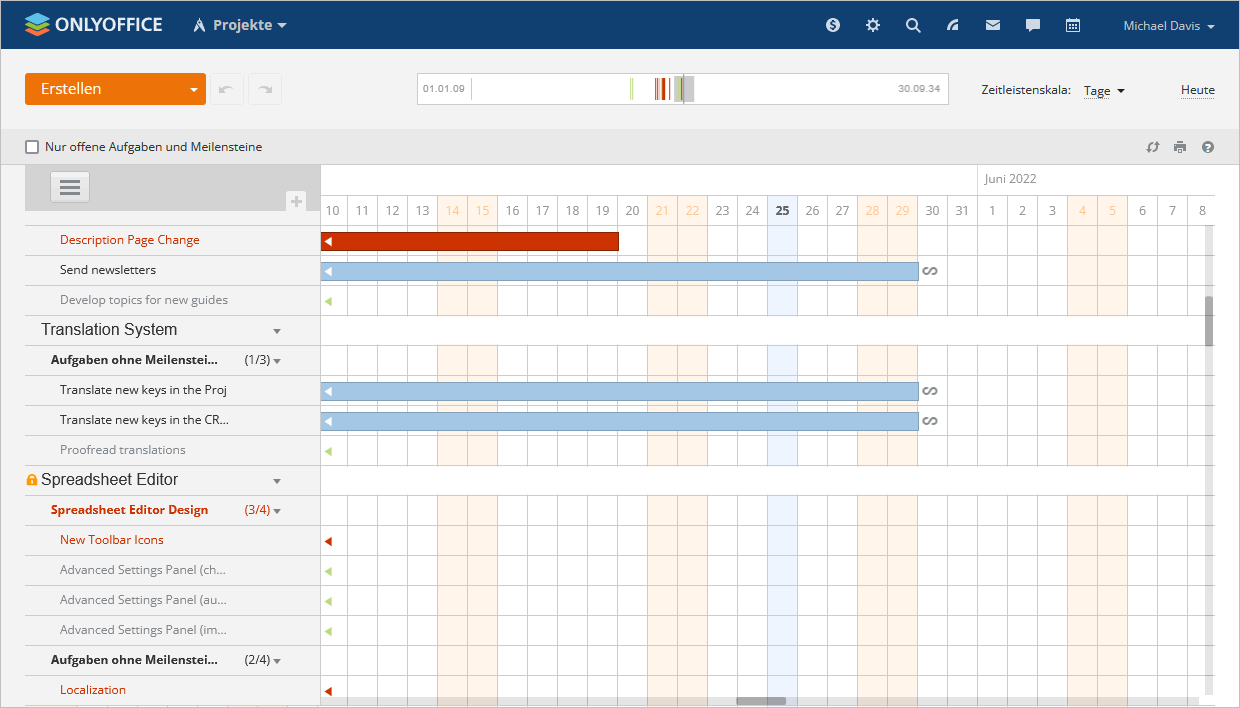Collapse Spreadsheet Editor Design (3/4) milestone

pos(277,511)
